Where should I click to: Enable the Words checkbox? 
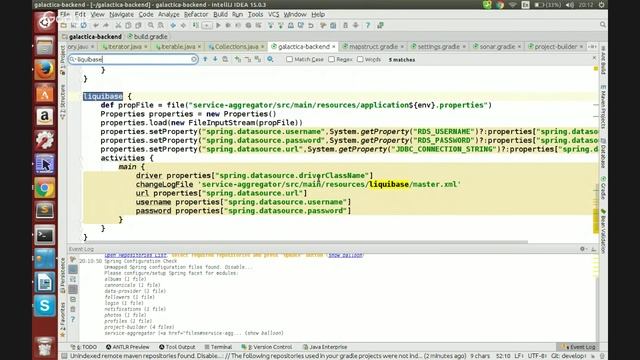coord(360,60)
